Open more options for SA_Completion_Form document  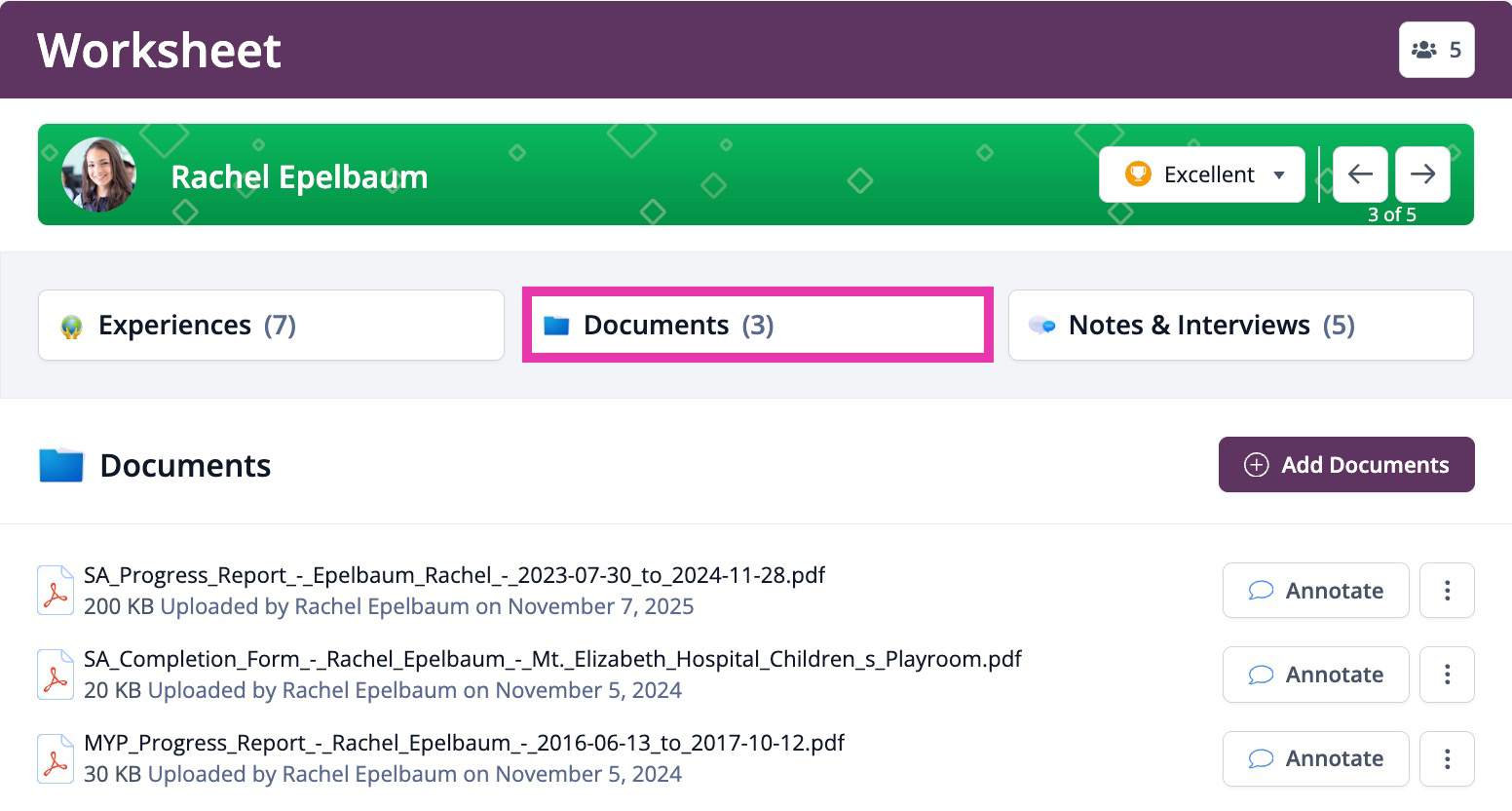(1447, 675)
